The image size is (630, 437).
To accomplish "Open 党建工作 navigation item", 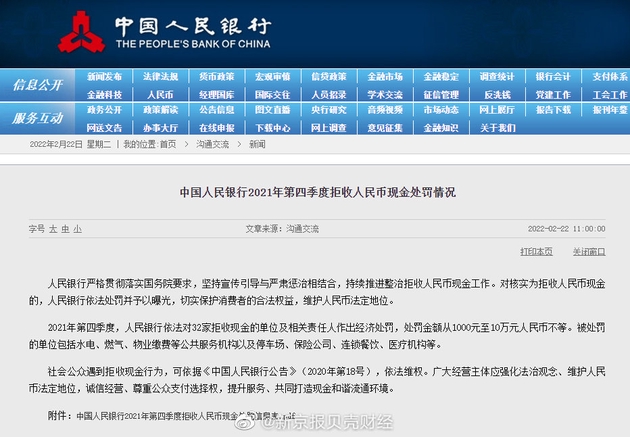I will tap(553, 95).
